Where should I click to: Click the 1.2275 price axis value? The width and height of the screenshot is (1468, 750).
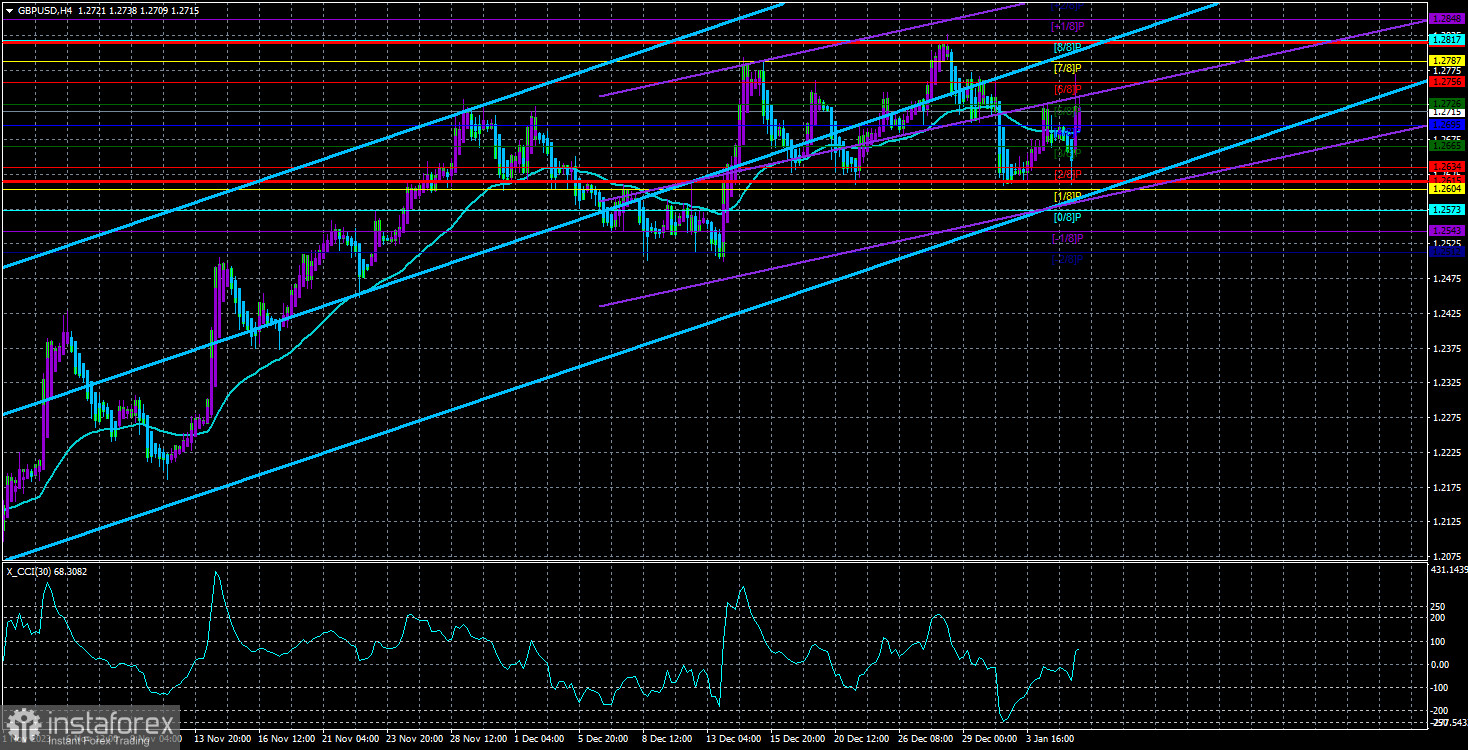tap(1446, 418)
